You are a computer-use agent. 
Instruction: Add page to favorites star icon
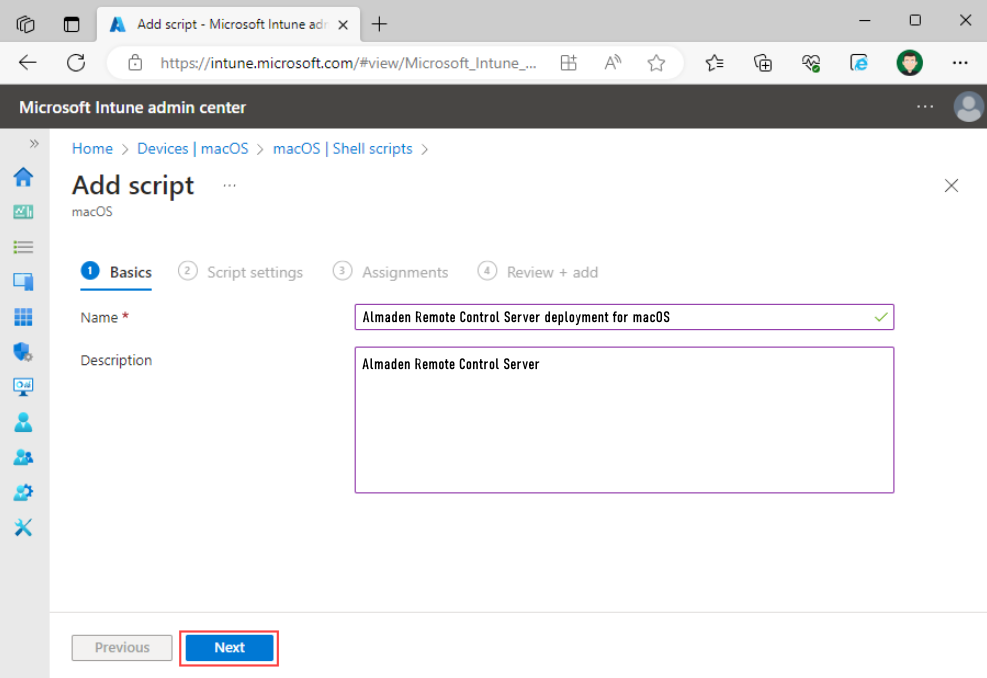(656, 62)
